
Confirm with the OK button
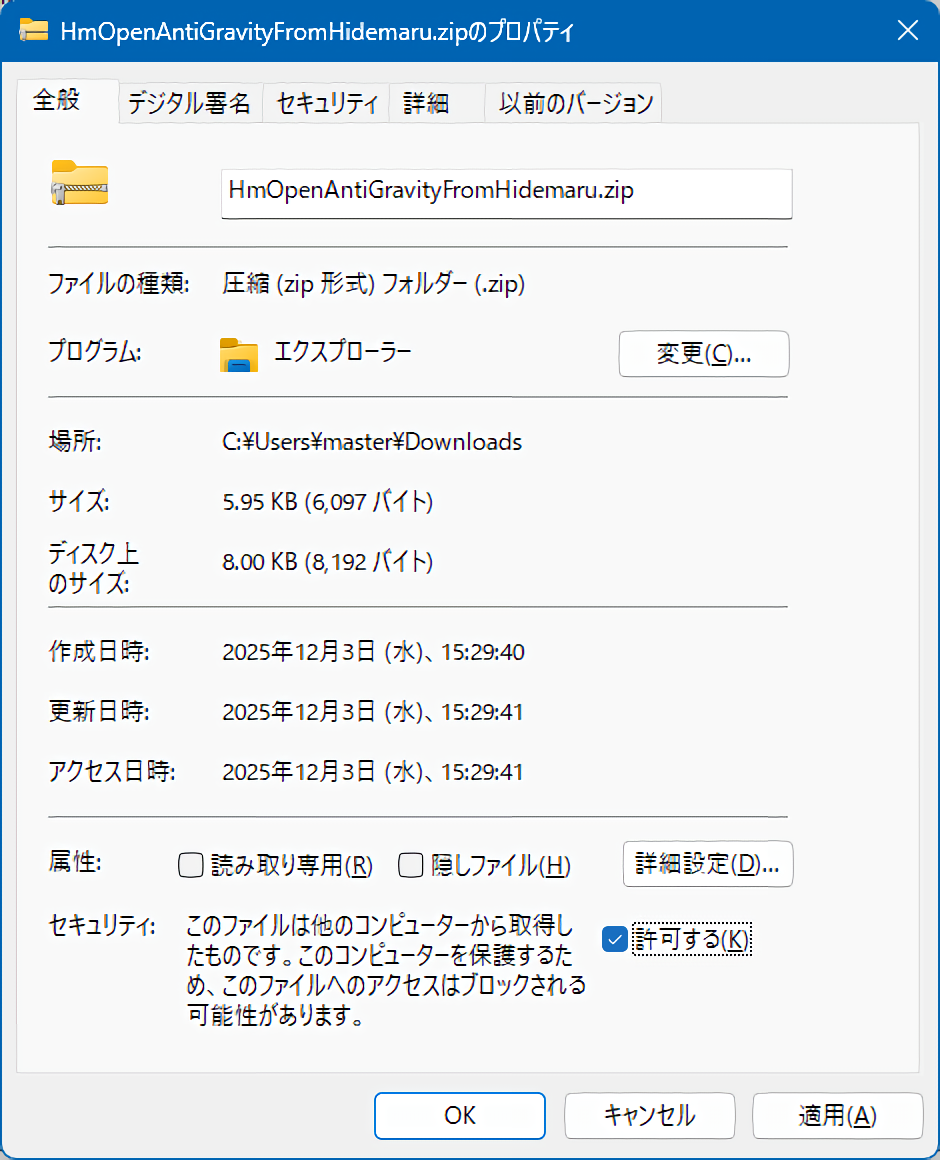460,1115
